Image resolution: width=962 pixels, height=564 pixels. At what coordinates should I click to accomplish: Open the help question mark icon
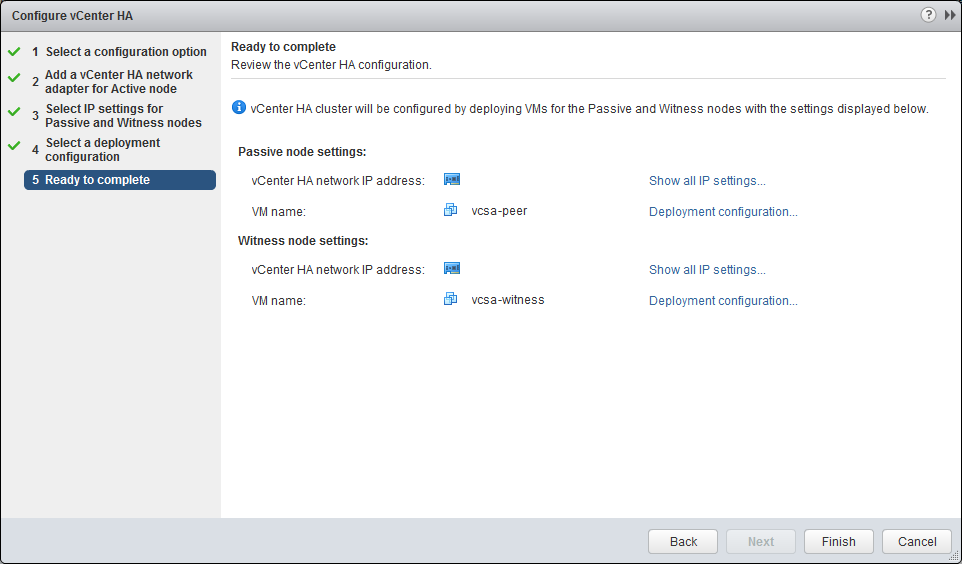(928, 15)
